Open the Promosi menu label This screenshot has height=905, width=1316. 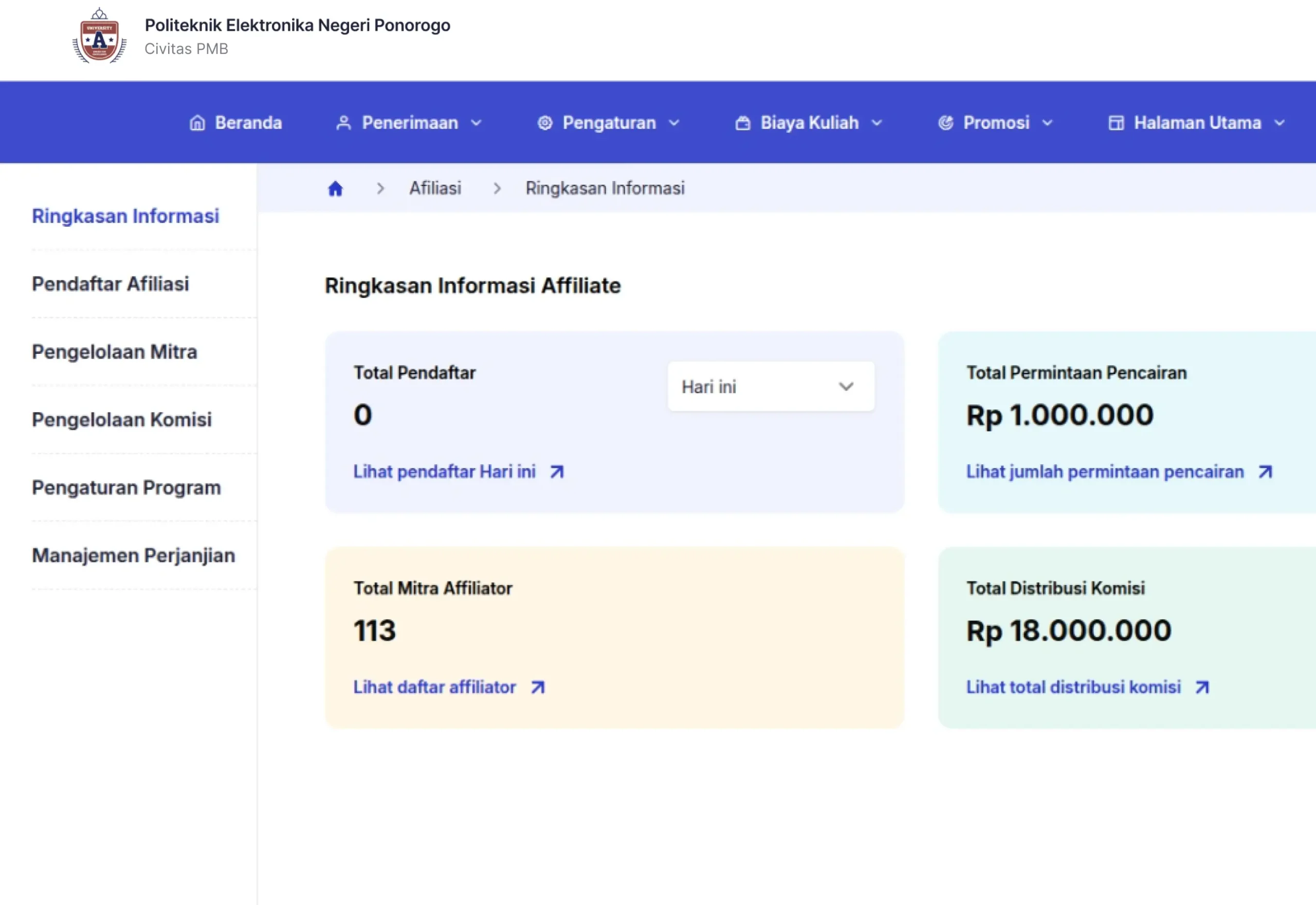996,123
